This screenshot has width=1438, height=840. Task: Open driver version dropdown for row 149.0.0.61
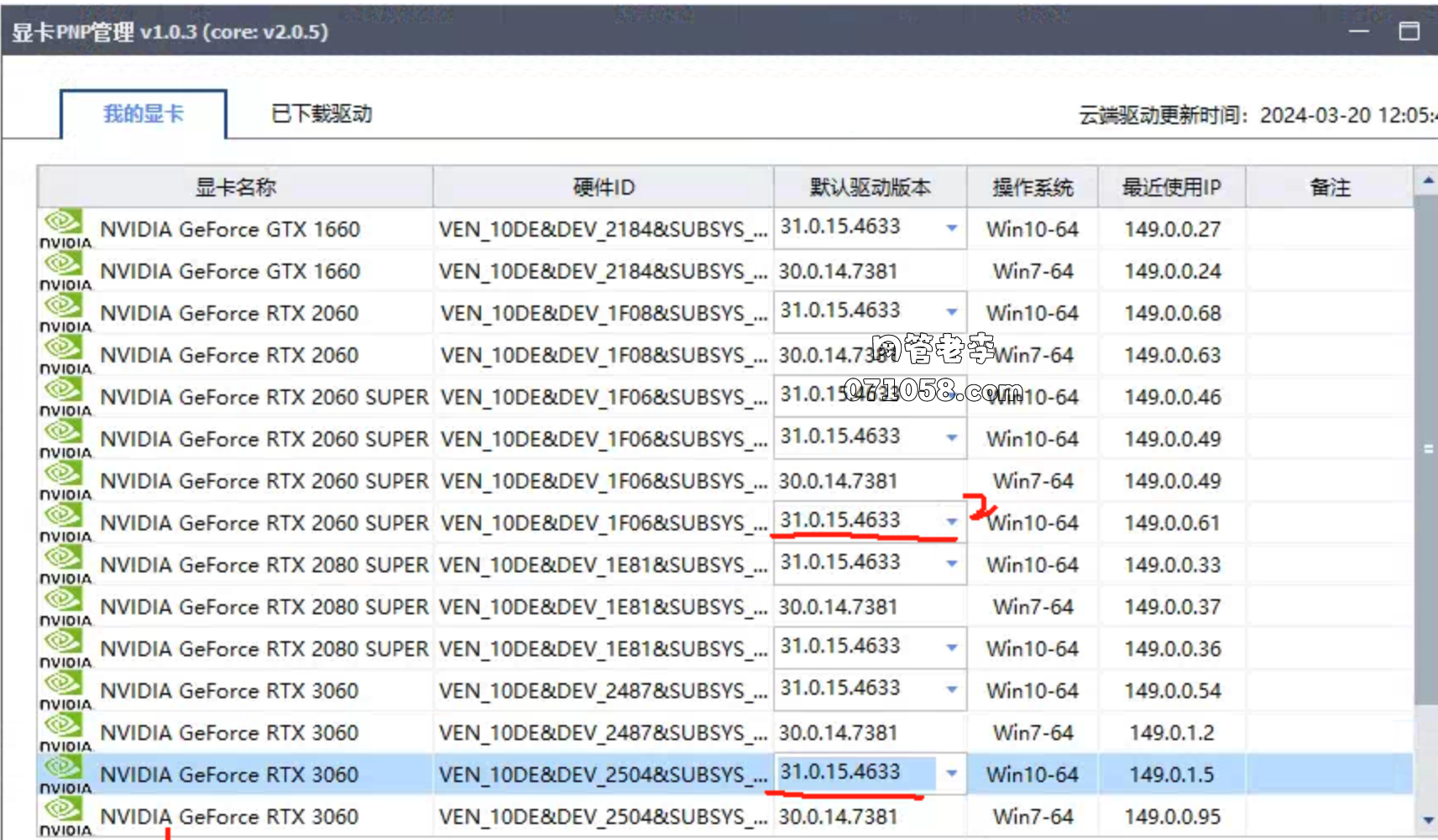click(x=951, y=522)
